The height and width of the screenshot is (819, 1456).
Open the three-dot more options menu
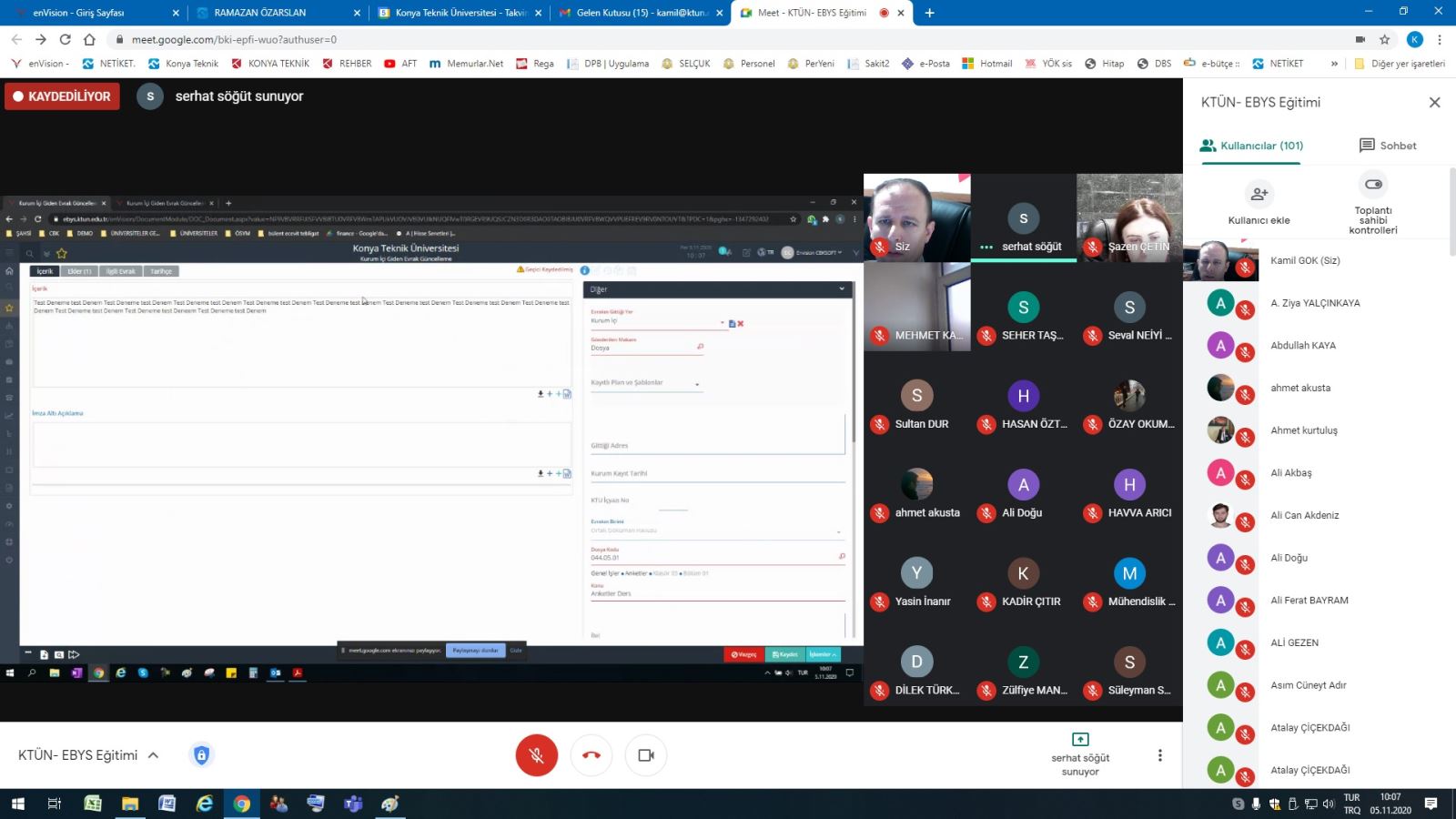coord(1159,755)
